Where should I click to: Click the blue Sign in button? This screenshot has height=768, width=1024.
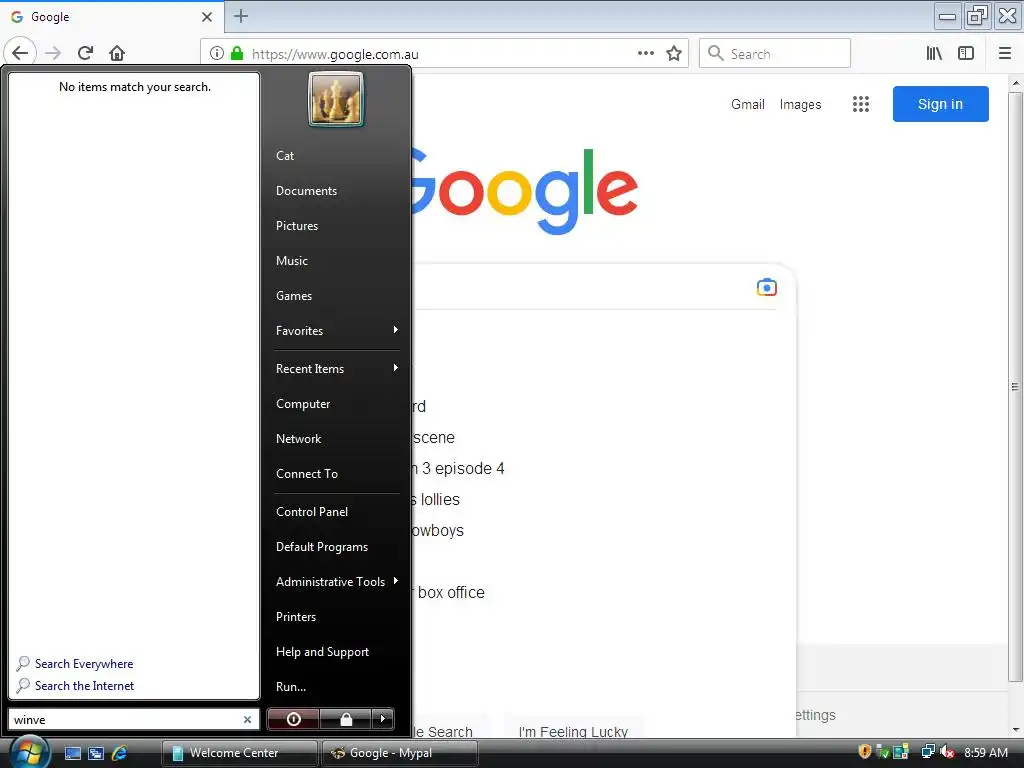(x=940, y=104)
